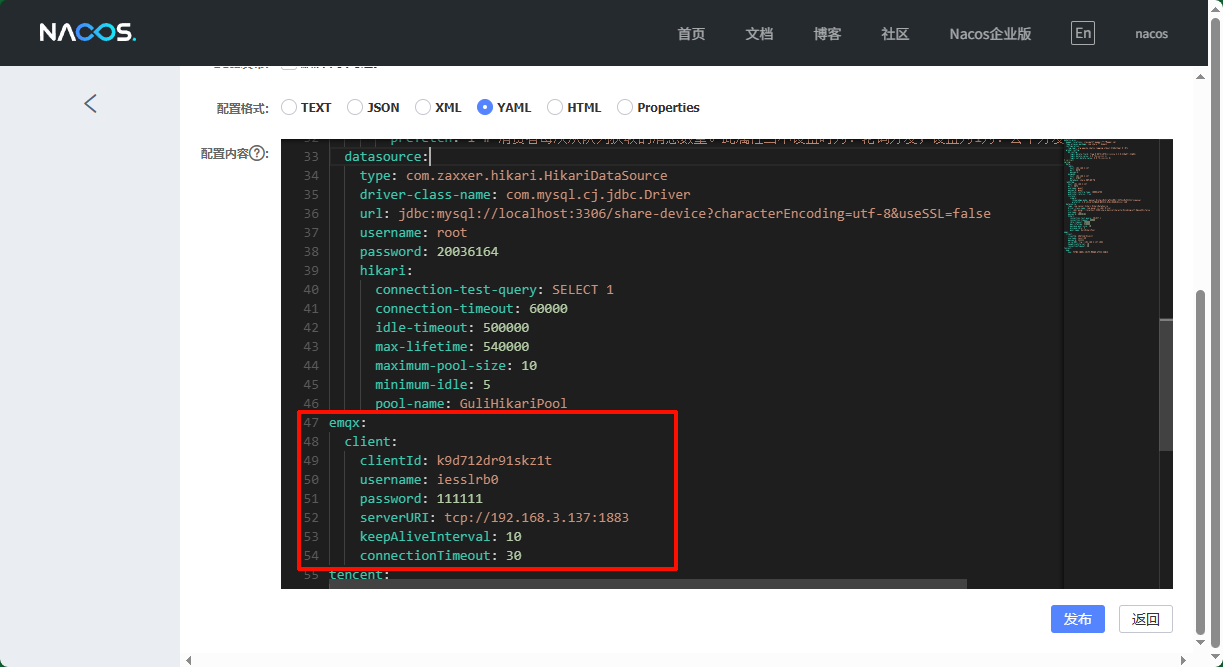Screen dimensions: 1223x667
Task: Select JSON format radio button
Action: point(355,107)
